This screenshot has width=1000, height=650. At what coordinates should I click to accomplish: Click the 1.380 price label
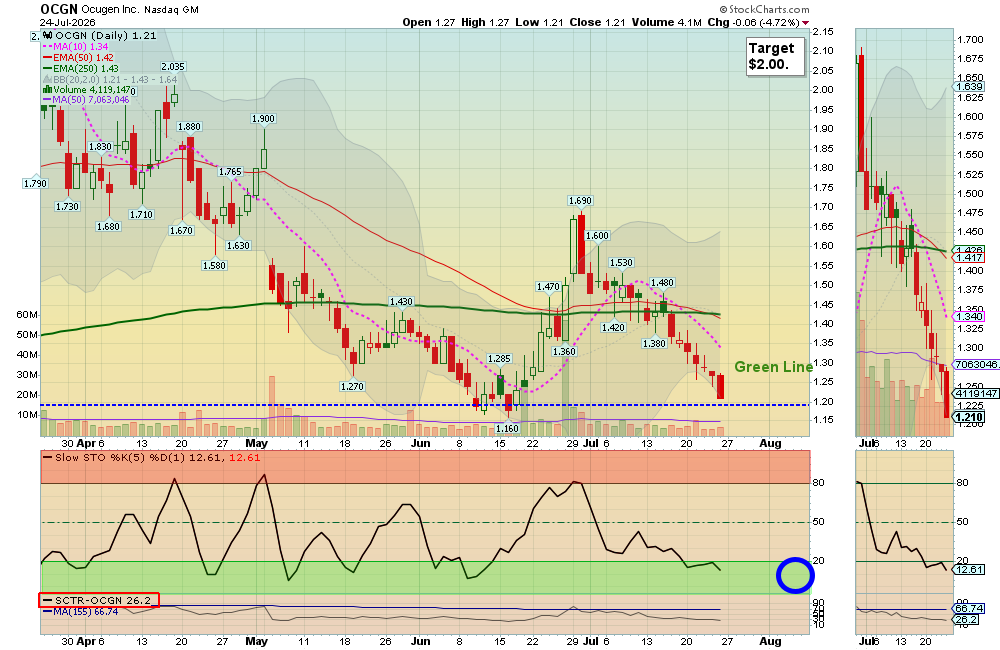[654, 344]
